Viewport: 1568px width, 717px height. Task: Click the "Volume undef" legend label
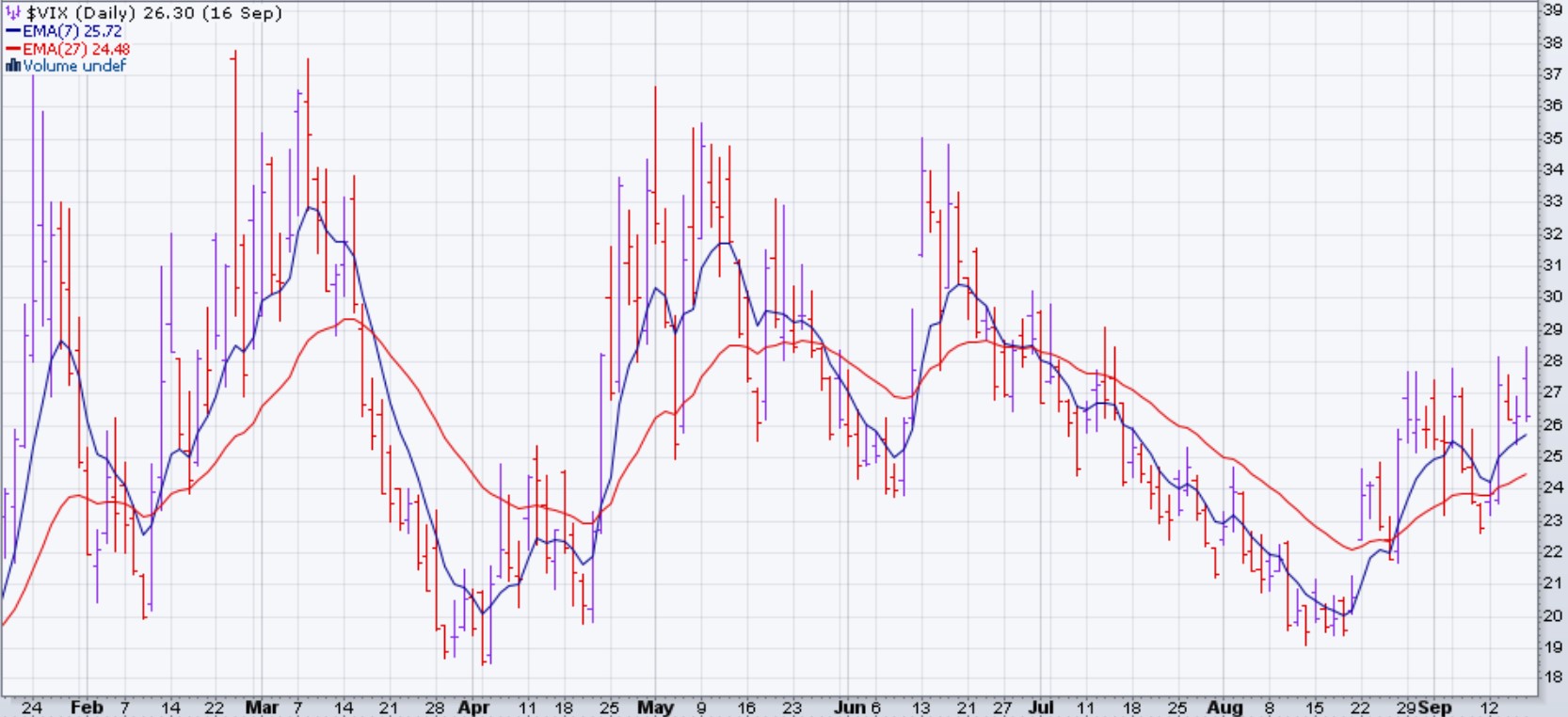point(74,66)
